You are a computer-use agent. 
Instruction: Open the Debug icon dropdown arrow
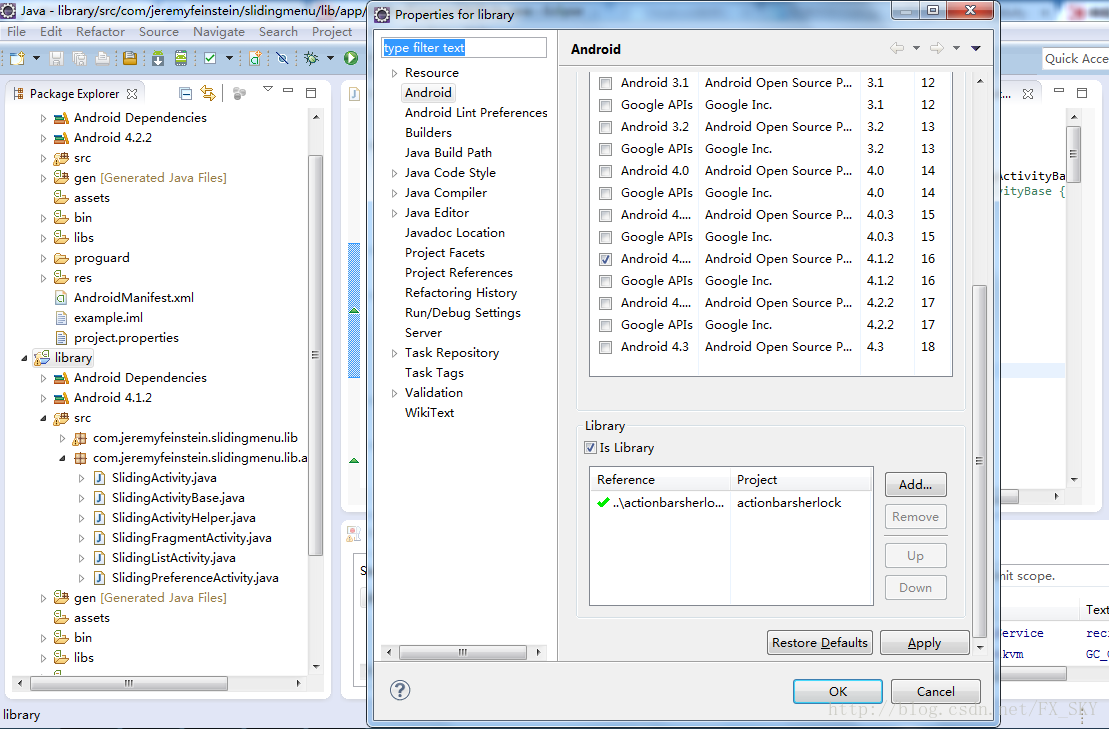pos(330,58)
